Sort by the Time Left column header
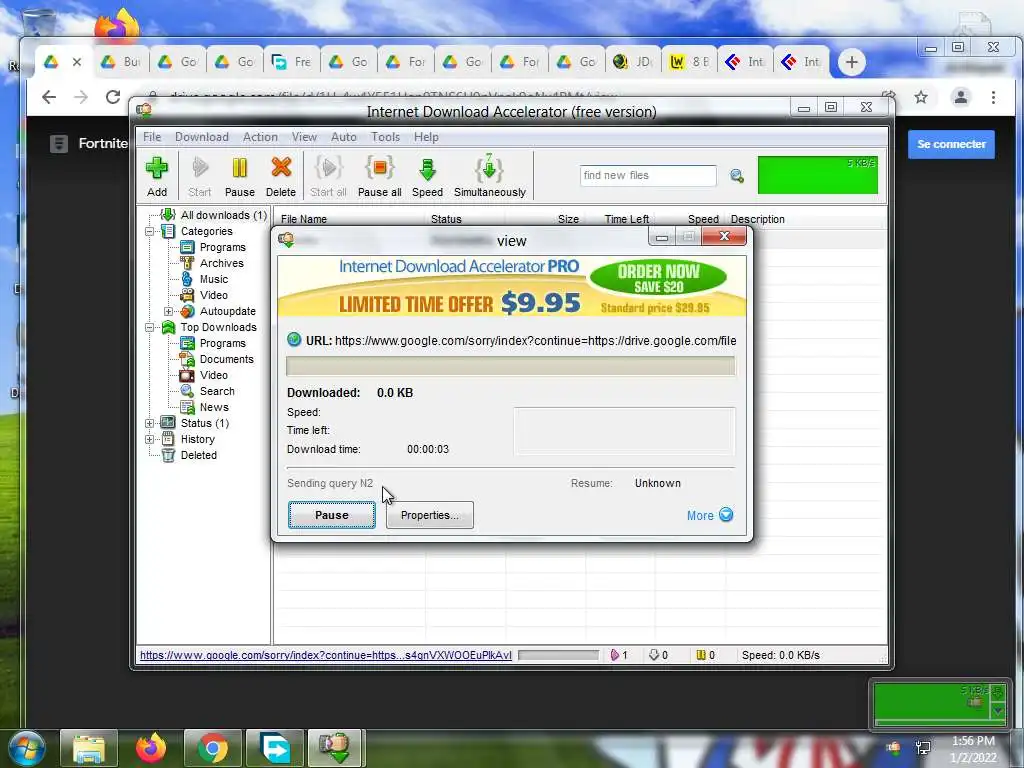This screenshot has height=768, width=1024. [626, 219]
